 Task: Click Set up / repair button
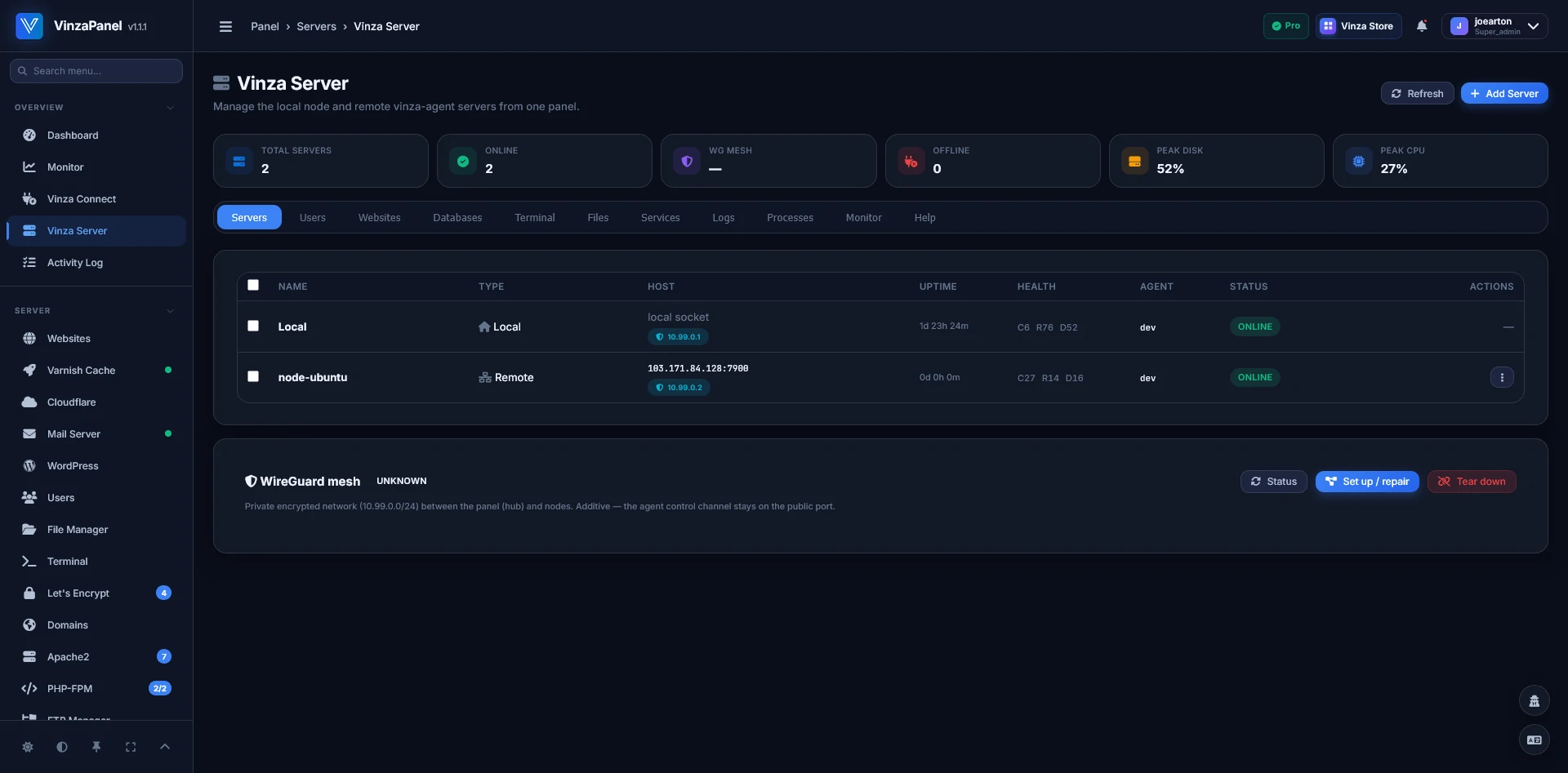(x=1367, y=482)
